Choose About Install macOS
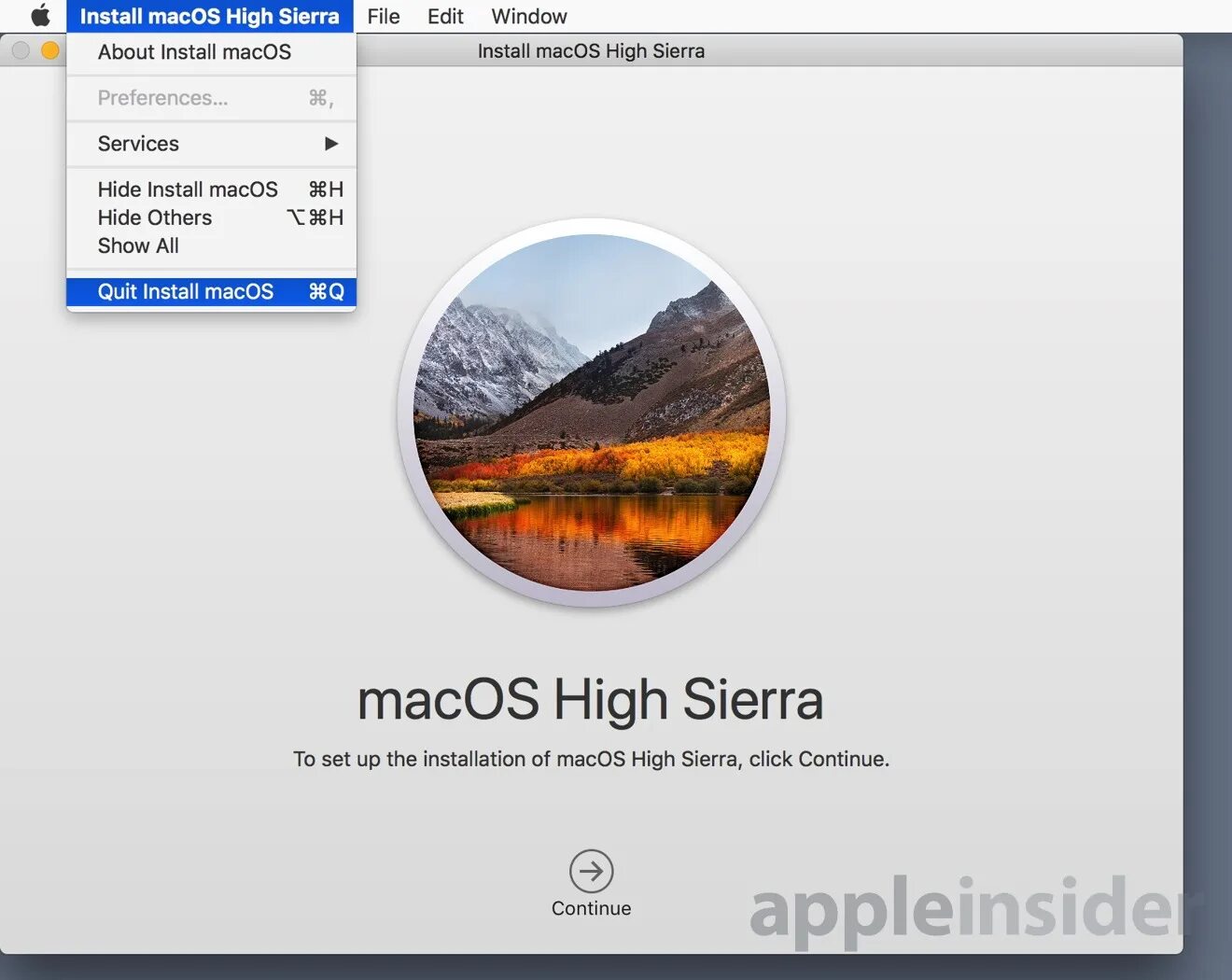 click(x=212, y=52)
